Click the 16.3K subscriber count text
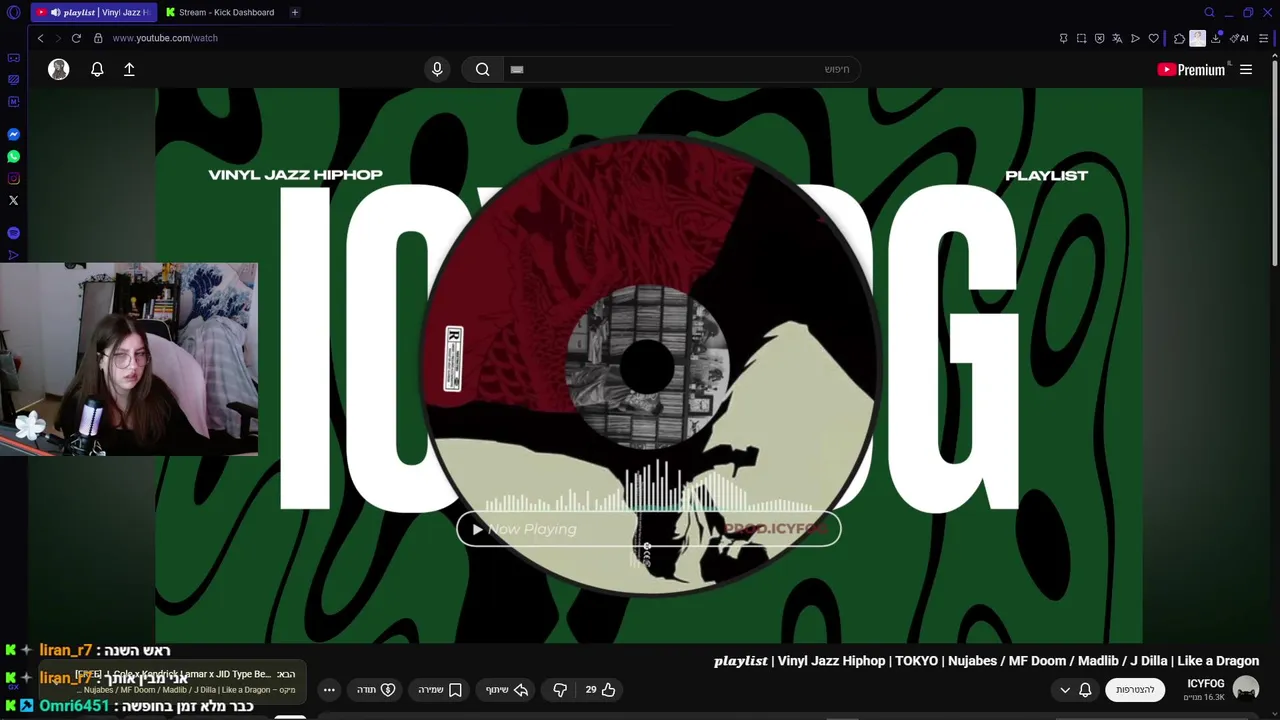Viewport: 1280px width, 720px height. 1205,697
